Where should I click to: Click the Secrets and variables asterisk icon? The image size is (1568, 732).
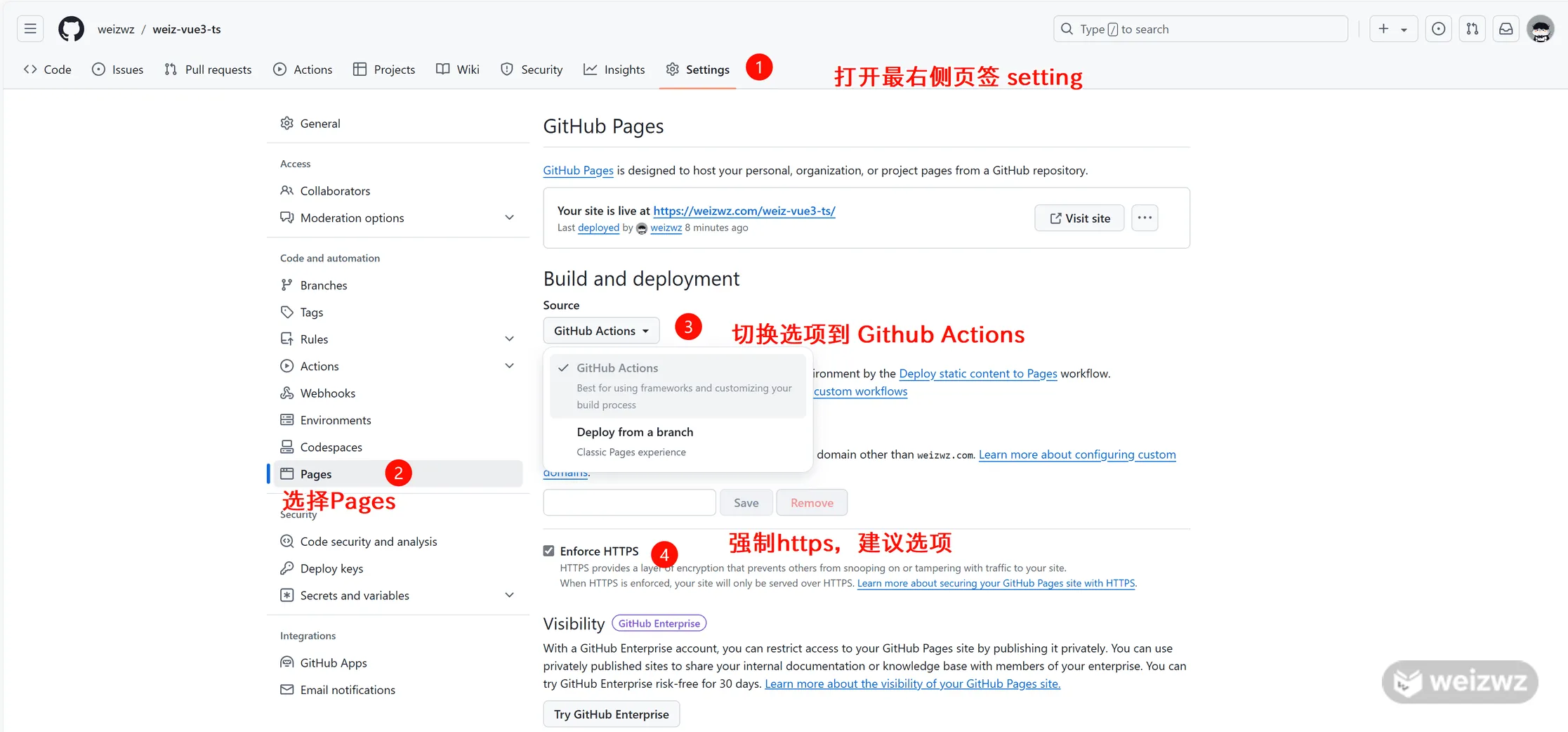click(x=286, y=595)
